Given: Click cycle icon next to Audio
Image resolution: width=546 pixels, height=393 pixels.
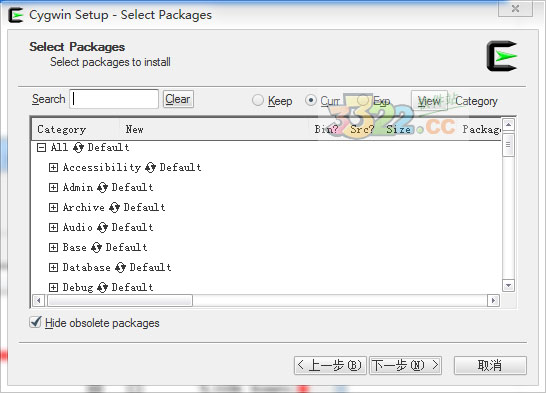Looking at the screenshot, I should pyautogui.click(x=102, y=228).
